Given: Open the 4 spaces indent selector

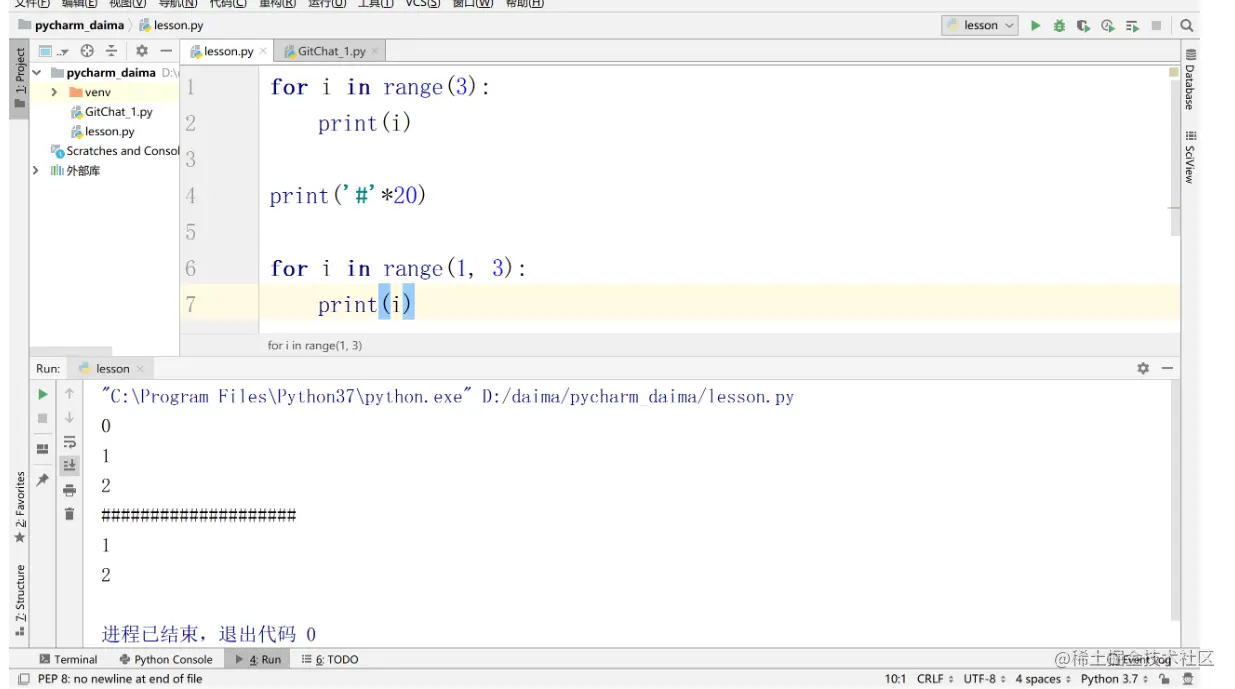Looking at the screenshot, I should (1043, 679).
